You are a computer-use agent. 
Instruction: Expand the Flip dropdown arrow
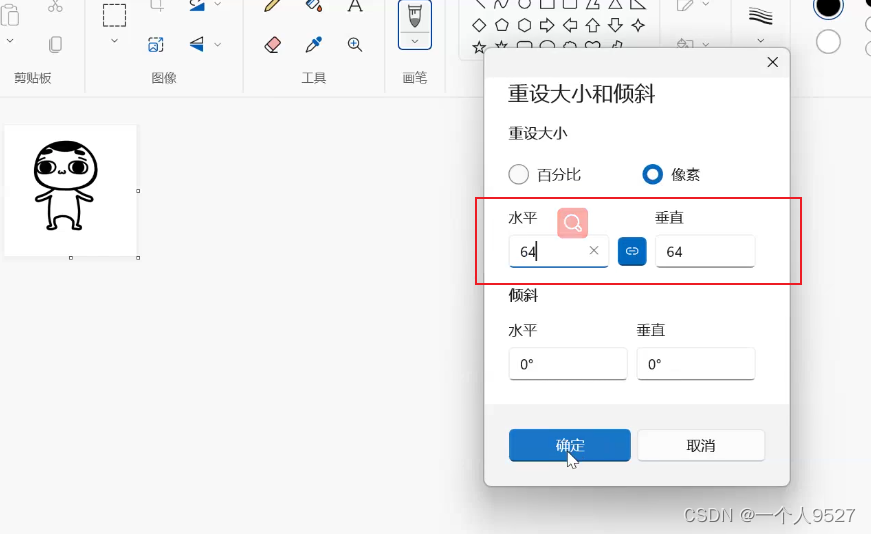(x=218, y=44)
